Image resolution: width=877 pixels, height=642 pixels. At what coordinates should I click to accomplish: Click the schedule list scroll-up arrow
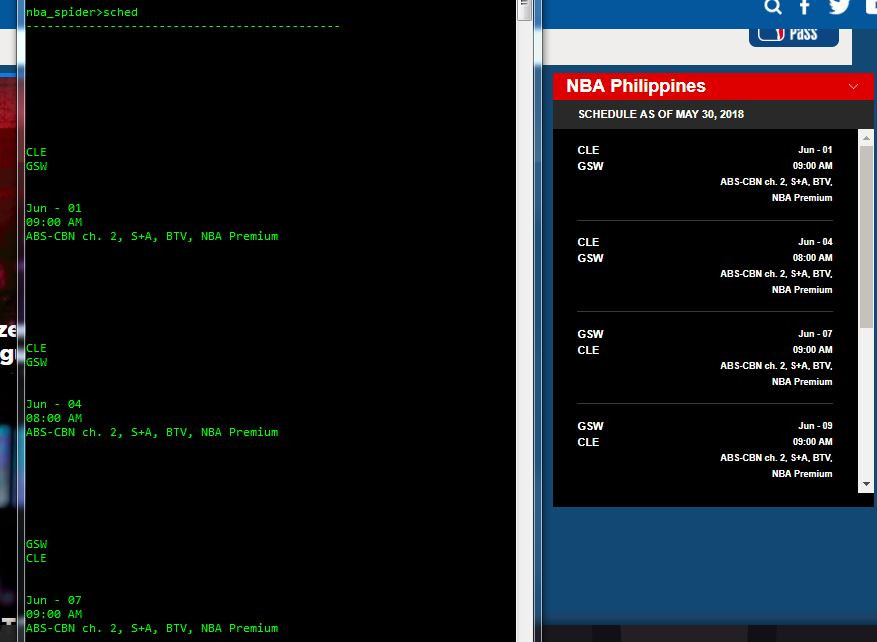tap(866, 137)
